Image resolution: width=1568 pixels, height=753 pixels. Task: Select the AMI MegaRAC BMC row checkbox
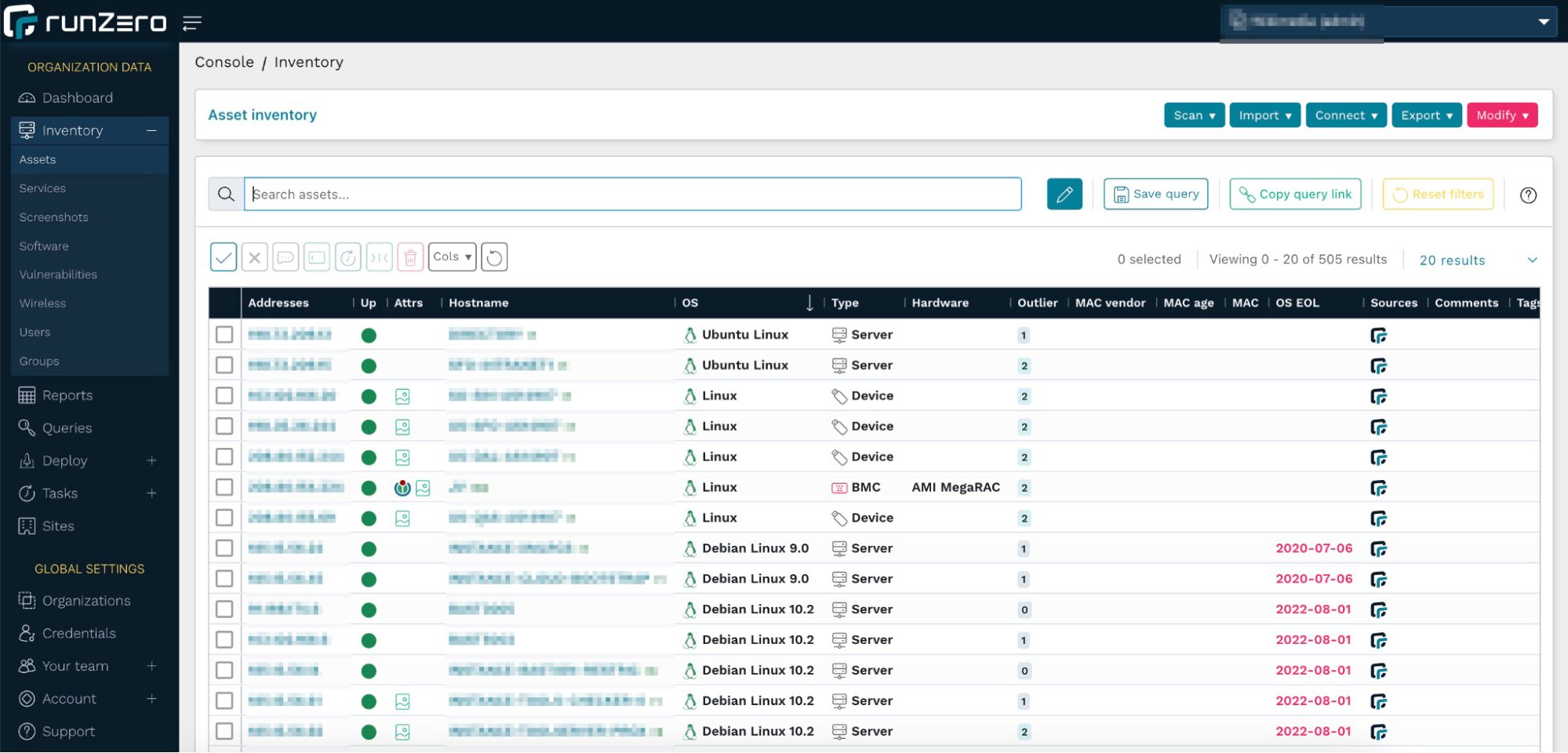coord(224,487)
